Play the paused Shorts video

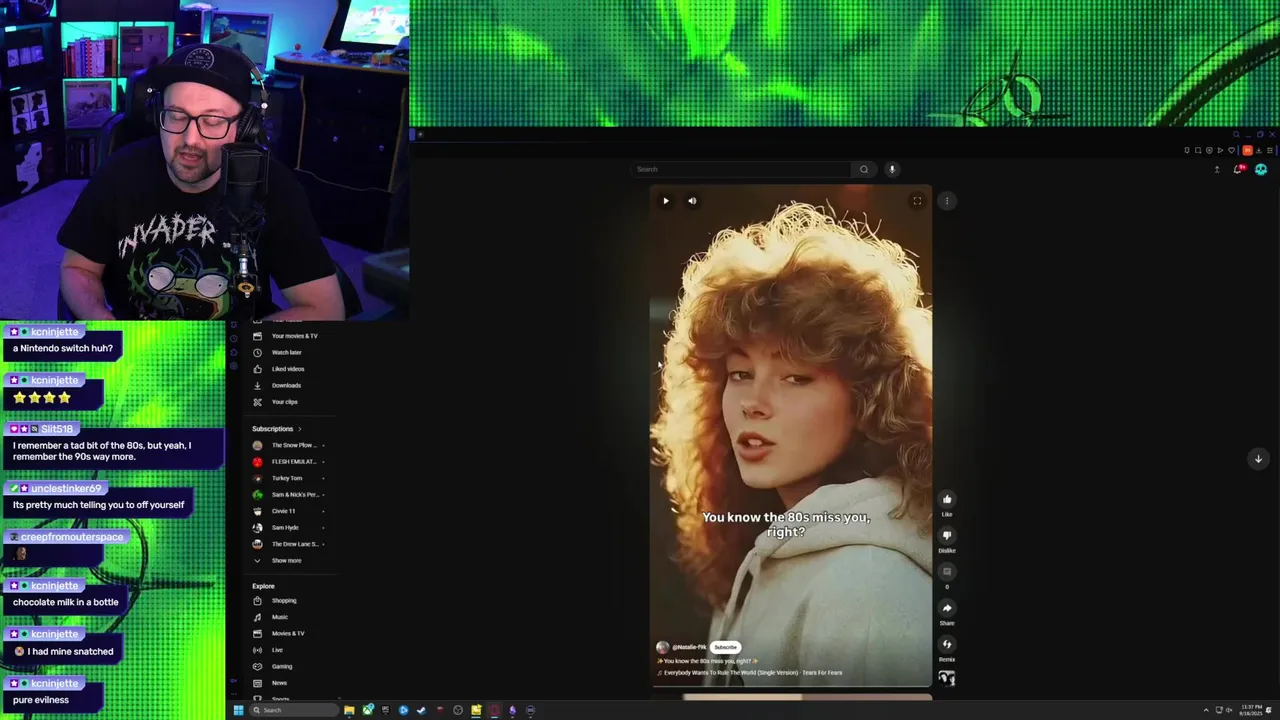[x=666, y=201]
